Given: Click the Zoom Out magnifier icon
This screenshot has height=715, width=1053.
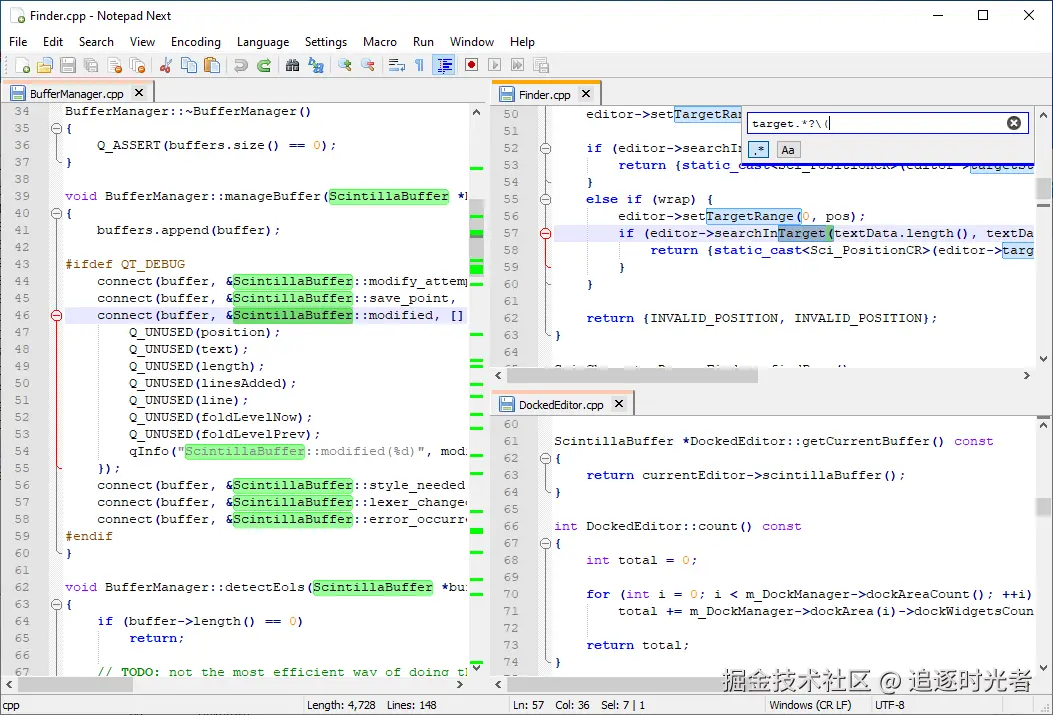Looking at the screenshot, I should (x=367, y=65).
